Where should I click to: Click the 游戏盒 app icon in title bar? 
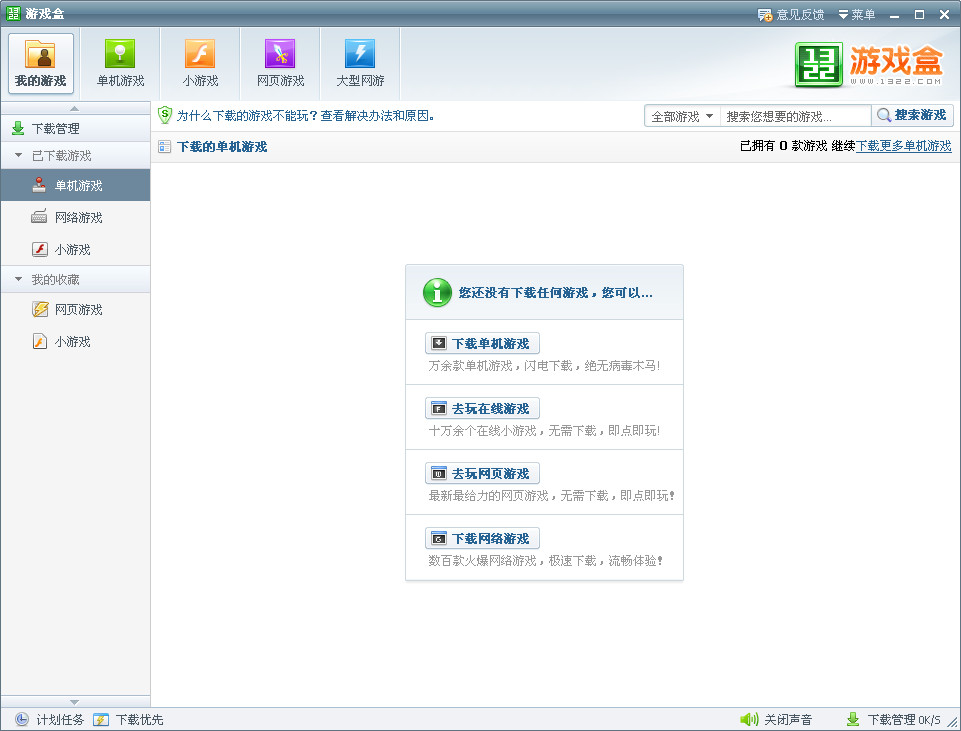click(13, 13)
